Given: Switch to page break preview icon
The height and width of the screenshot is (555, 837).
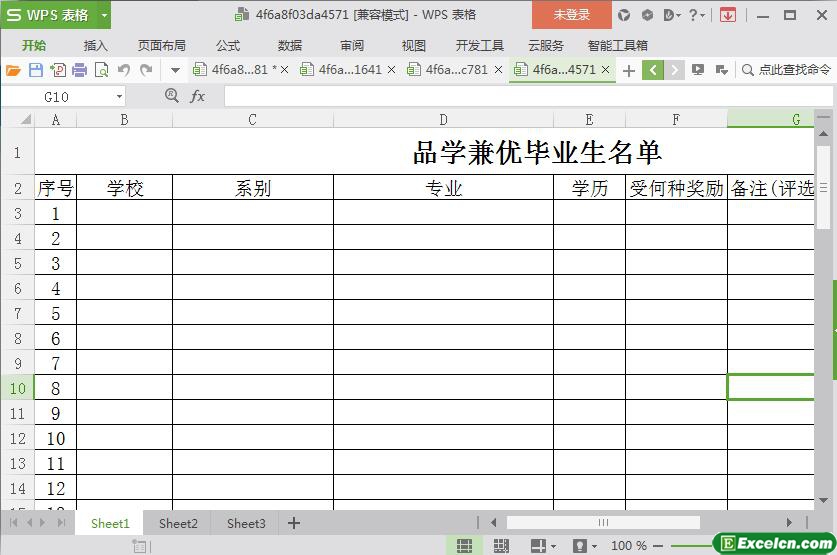Looking at the screenshot, I should coord(501,545).
